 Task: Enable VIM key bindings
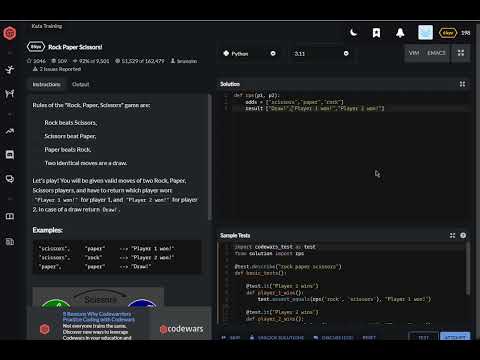(414, 53)
